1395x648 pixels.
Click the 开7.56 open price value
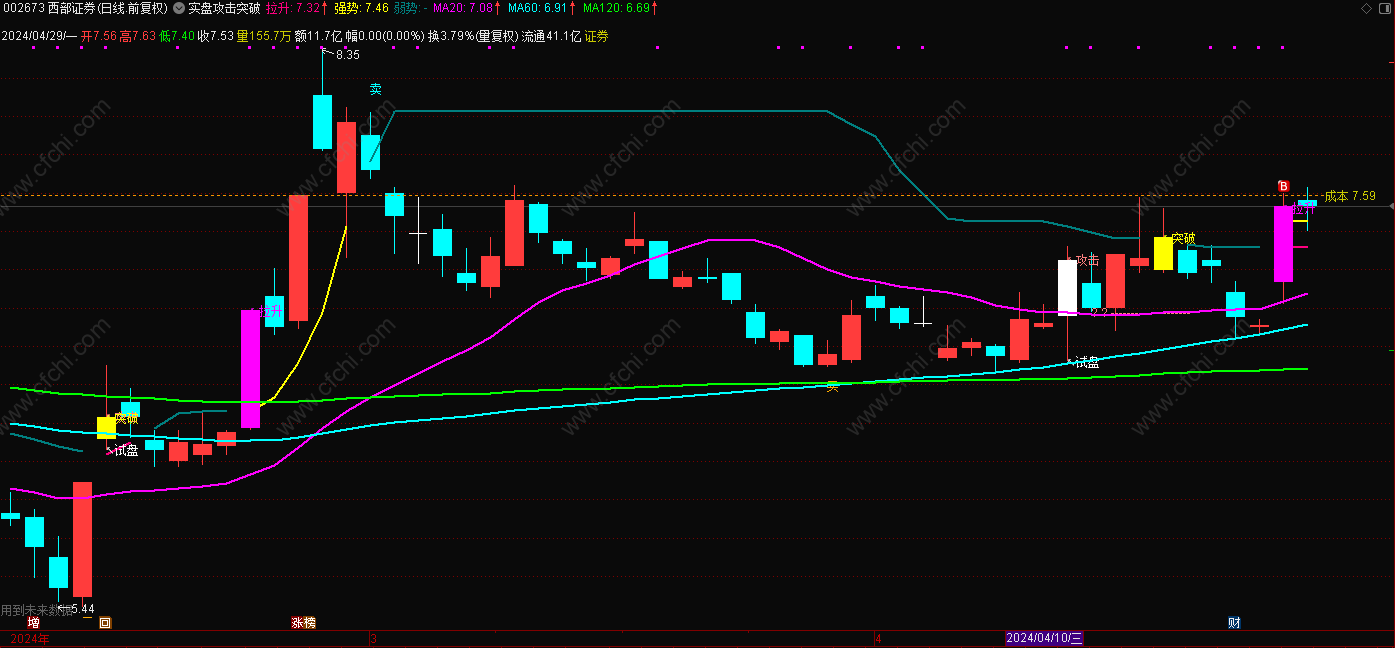click(98, 36)
